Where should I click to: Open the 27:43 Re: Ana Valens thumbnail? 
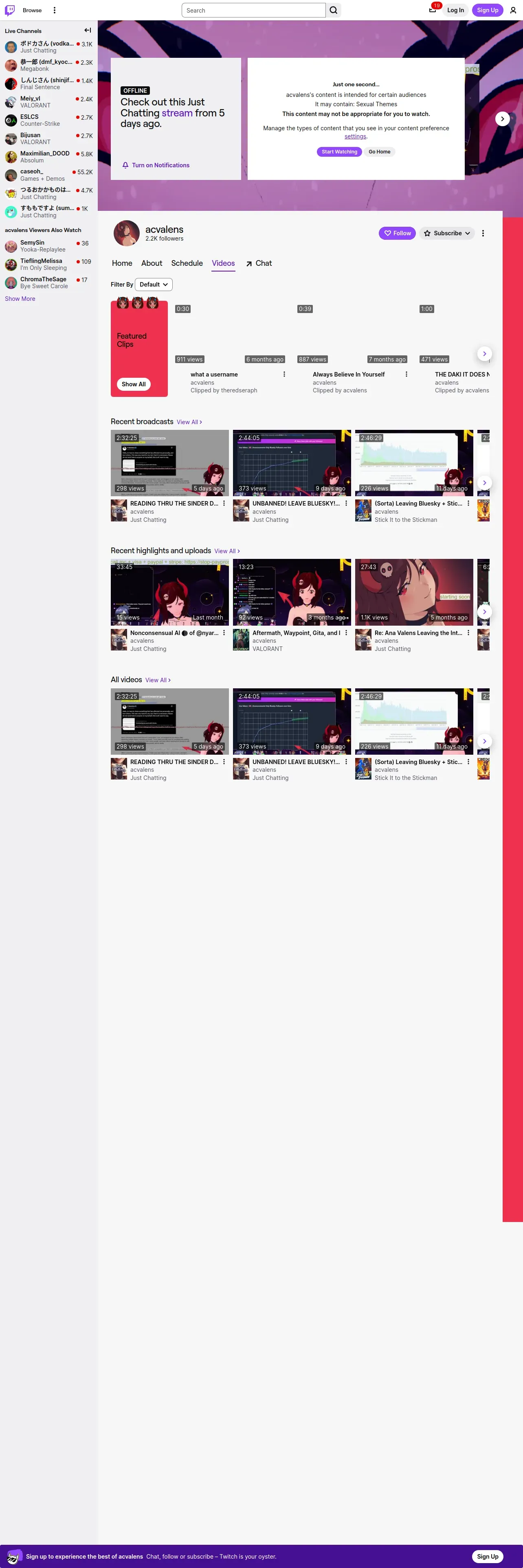click(x=414, y=592)
